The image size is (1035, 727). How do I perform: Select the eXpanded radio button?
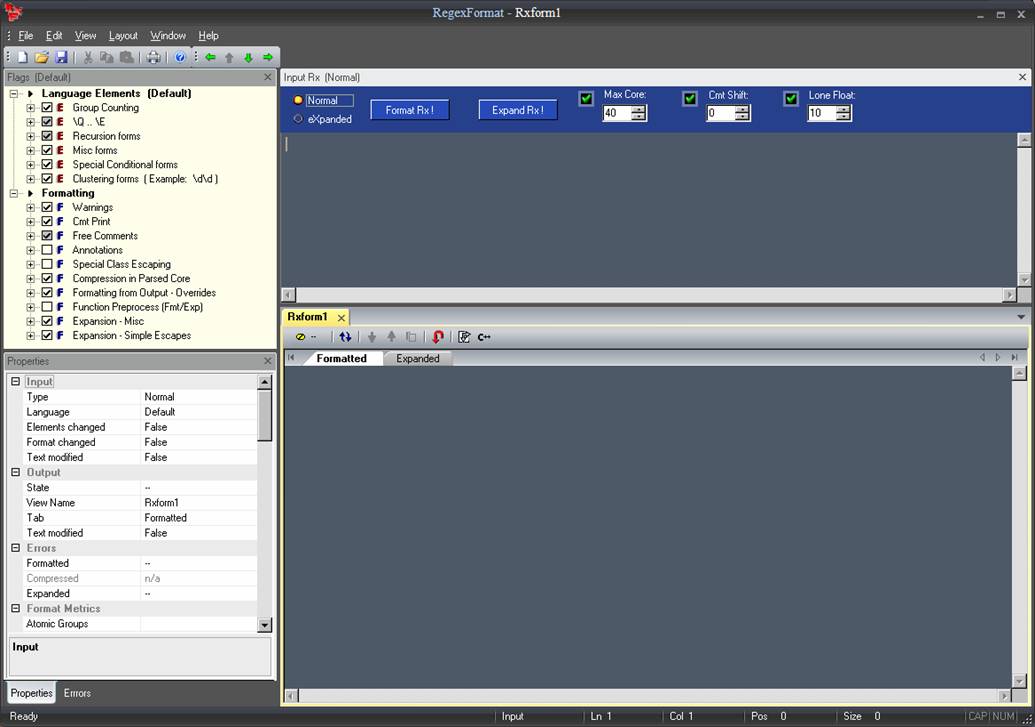click(x=298, y=119)
